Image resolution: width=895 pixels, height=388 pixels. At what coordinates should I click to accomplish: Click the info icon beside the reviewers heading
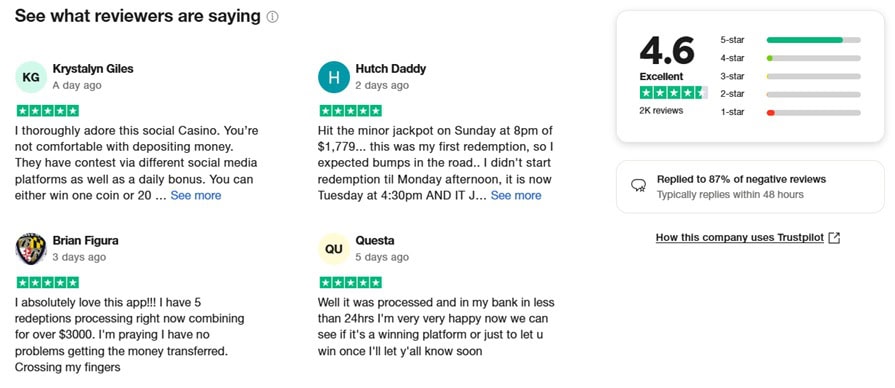click(x=273, y=17)
